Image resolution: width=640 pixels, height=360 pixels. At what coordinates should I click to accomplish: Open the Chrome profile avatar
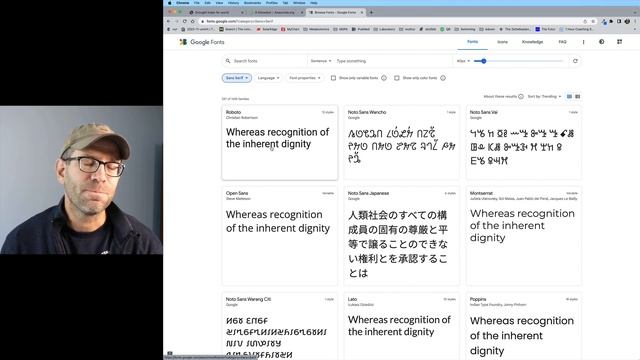(x=627, y=21)
